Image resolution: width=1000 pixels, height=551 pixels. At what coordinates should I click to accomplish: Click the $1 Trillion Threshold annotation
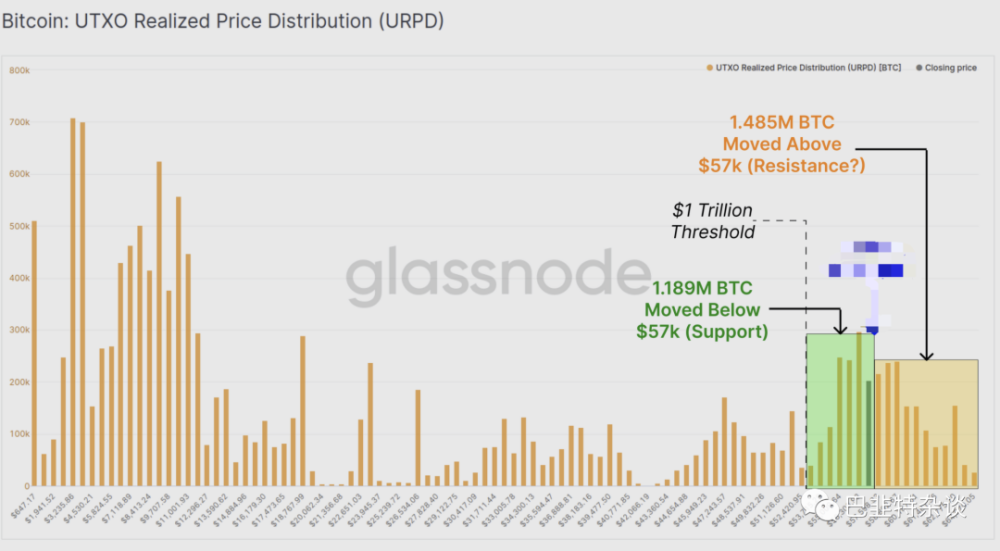(712, 221)
